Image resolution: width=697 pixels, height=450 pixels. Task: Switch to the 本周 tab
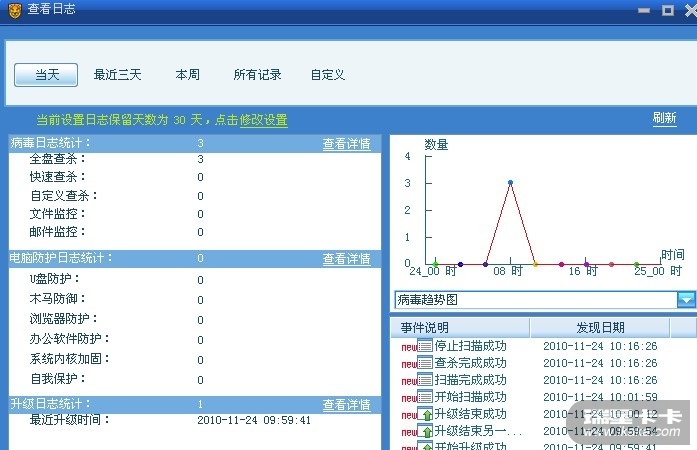click(188, 75)
